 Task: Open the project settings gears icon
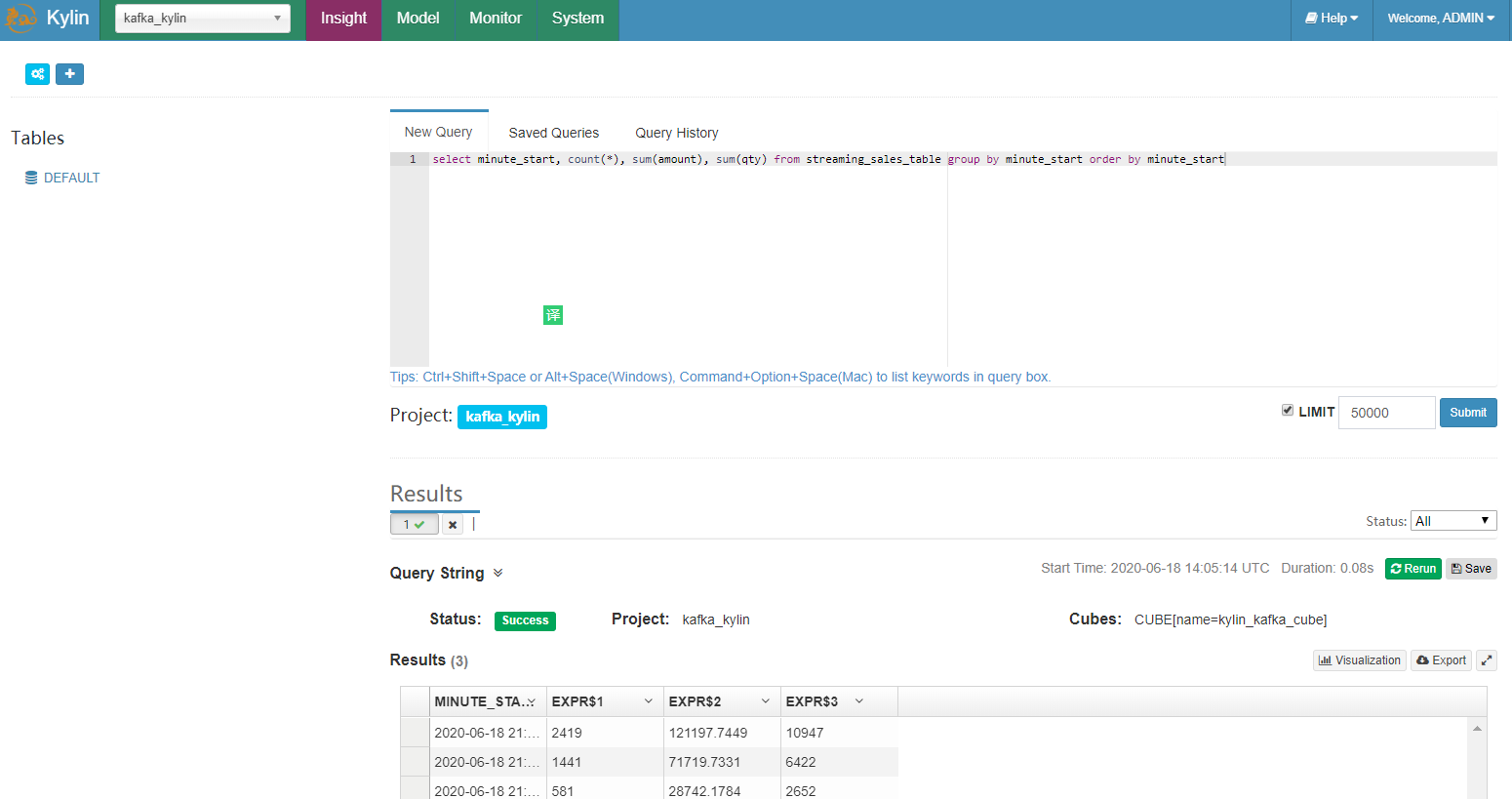tap(38, 74)
